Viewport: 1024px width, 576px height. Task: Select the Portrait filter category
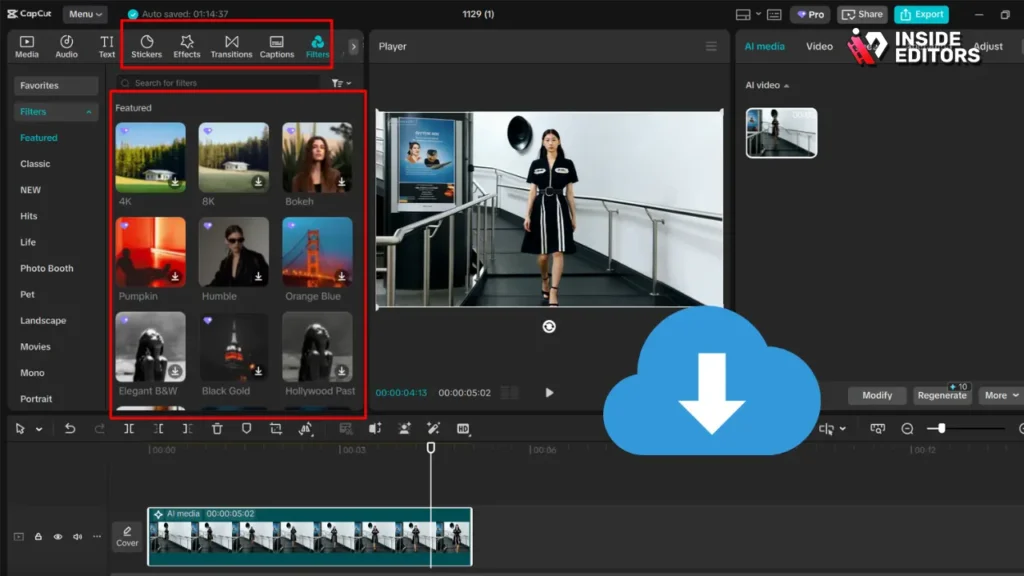(x=36, y=399)
